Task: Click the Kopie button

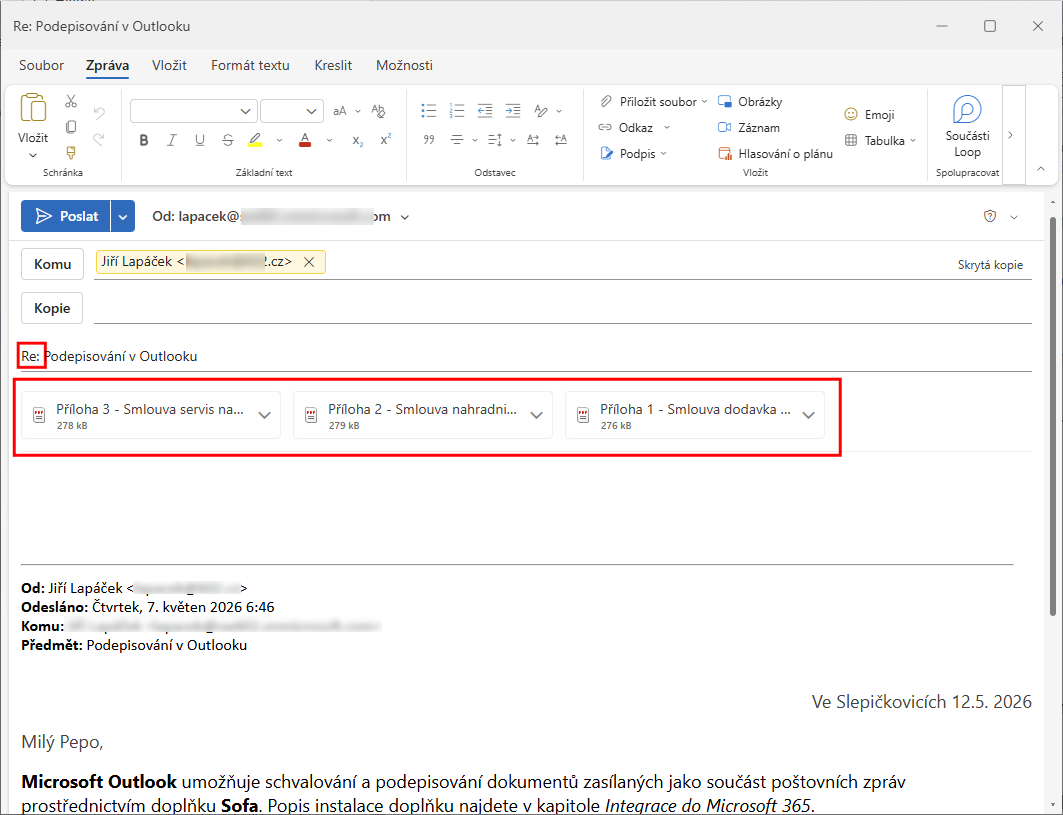Action: [x=52, y=309]
